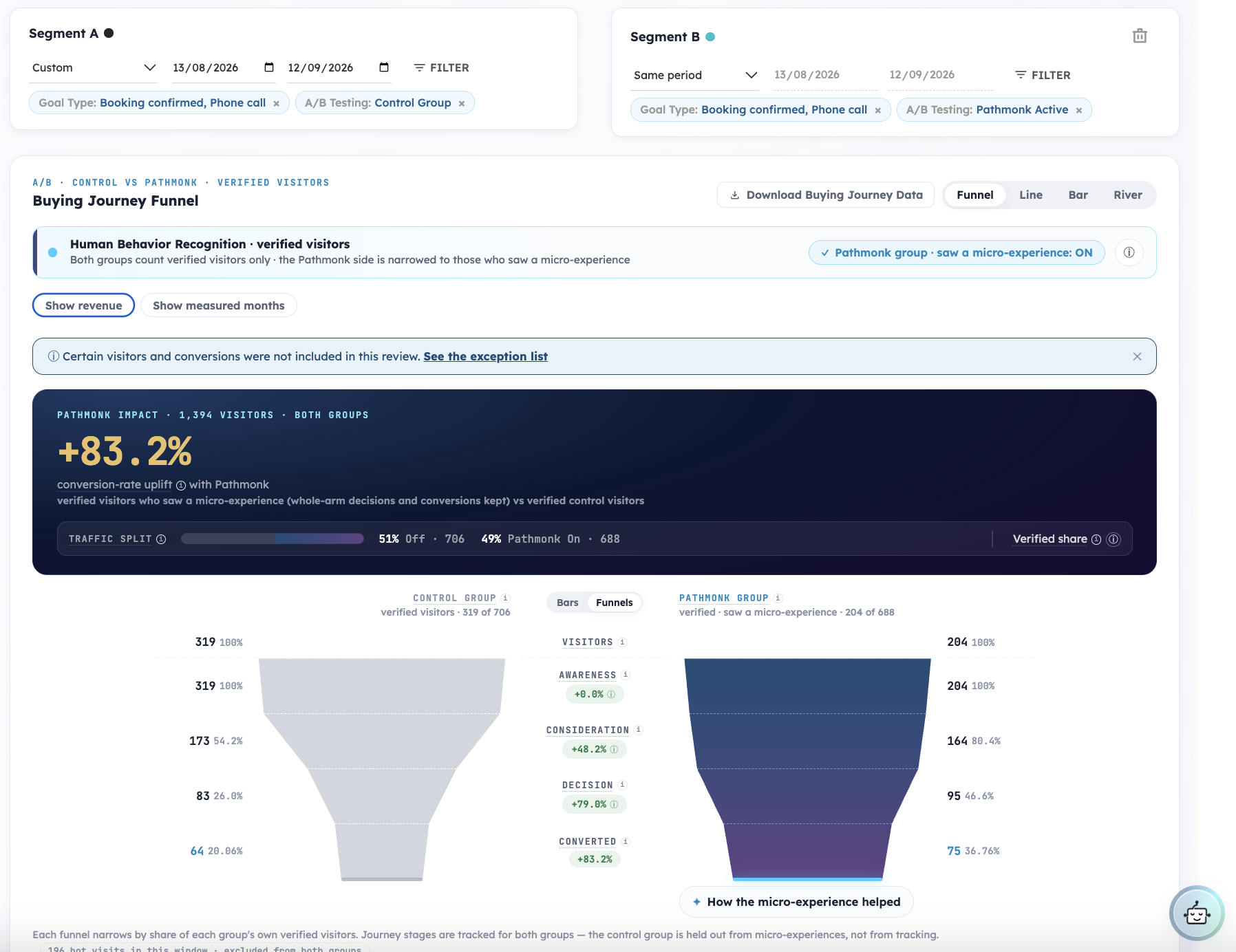Select Bars display toggle

pyautogui.click(x=567, y=603)
